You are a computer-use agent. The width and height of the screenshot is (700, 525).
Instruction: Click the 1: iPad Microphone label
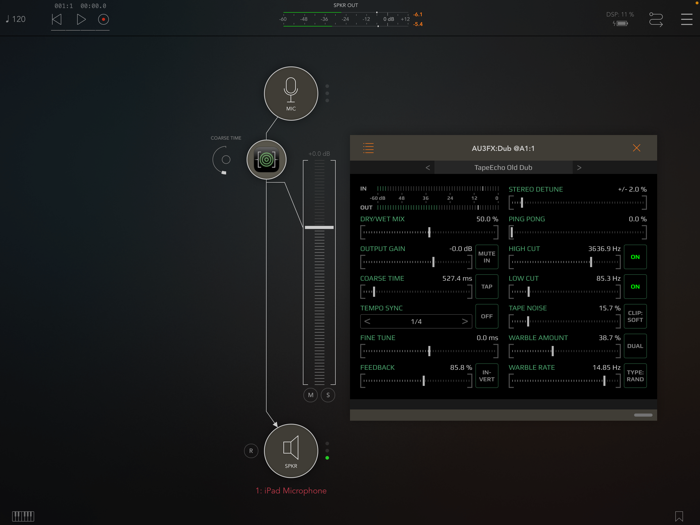click(291, 491)
